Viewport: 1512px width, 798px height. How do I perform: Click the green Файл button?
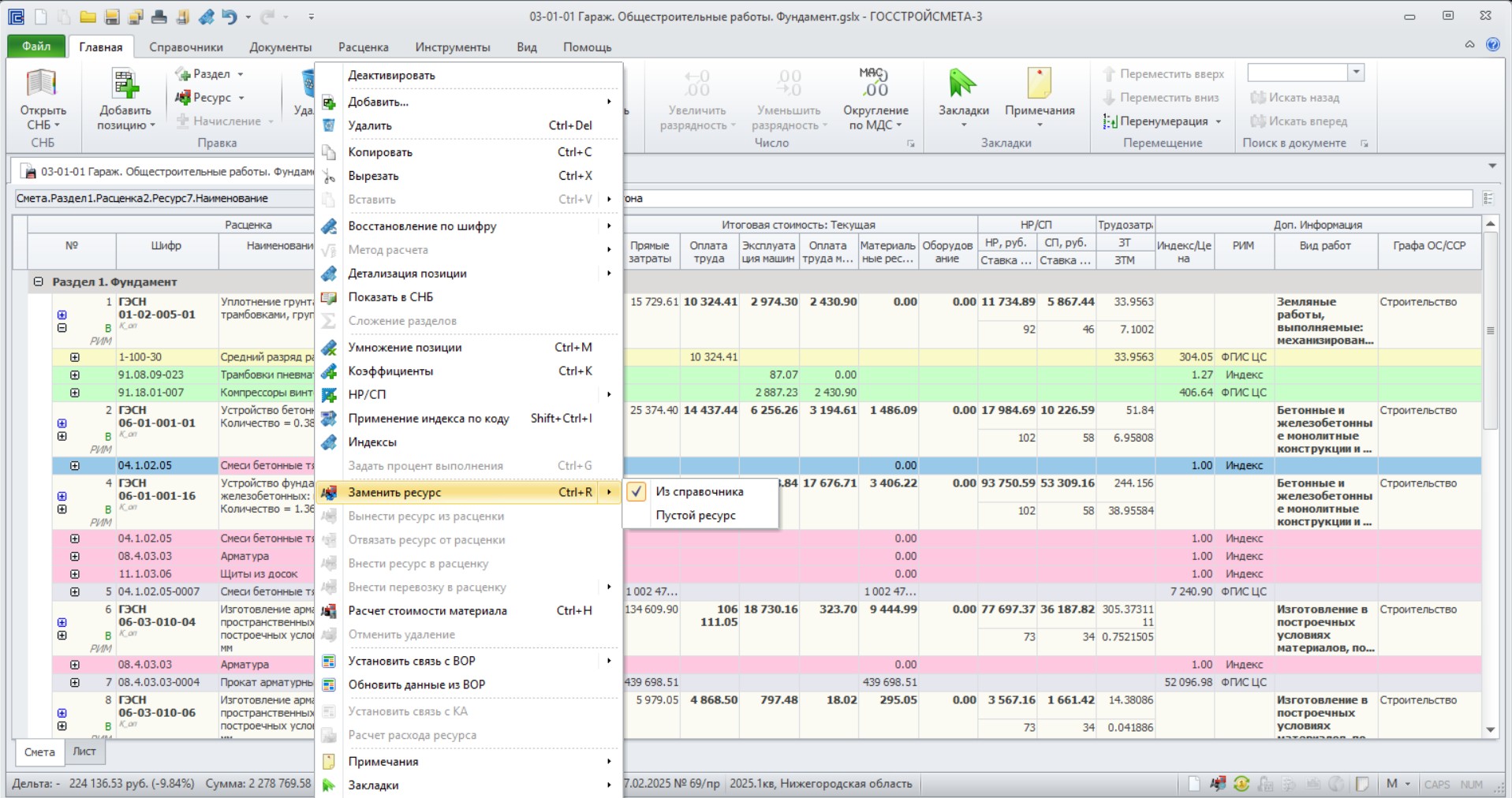36,47
